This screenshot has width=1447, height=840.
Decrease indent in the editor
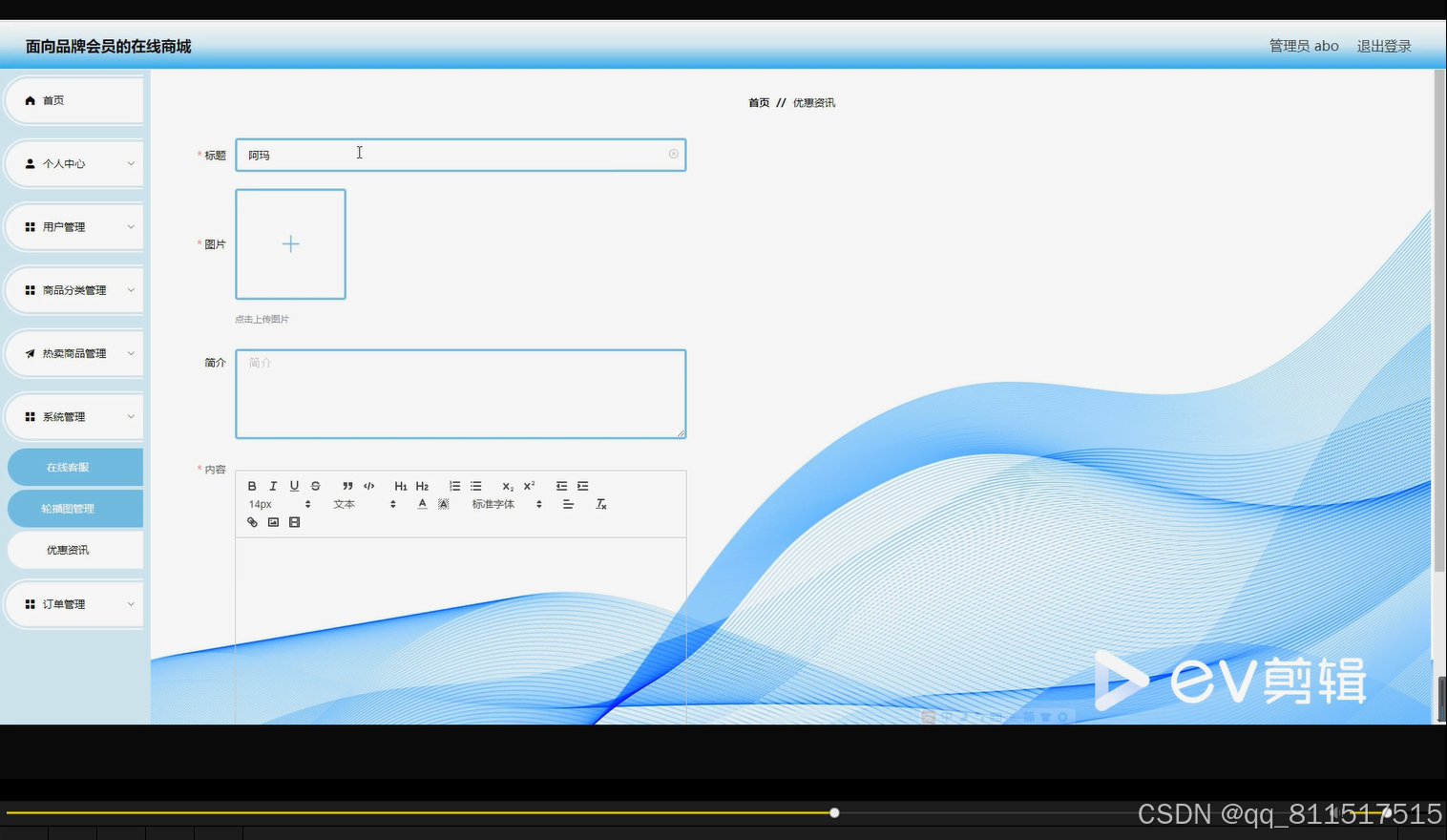(x=561, y=486)
